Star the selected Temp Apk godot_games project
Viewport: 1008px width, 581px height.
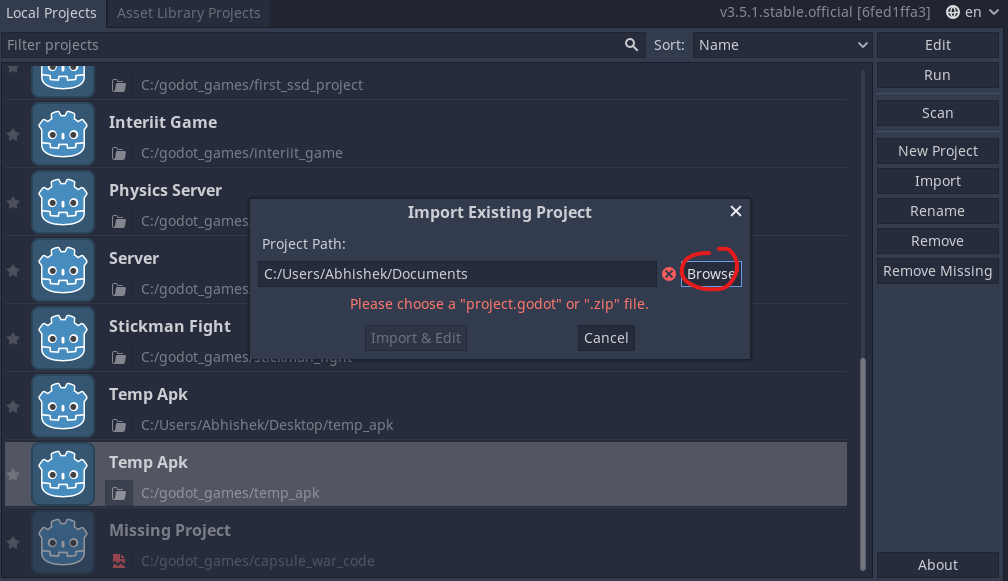coord(13,475)
